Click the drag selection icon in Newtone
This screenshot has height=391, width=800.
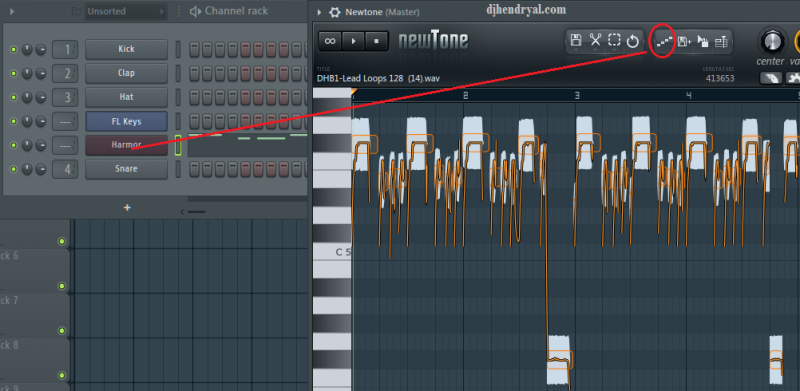click(x=703, y=42)
